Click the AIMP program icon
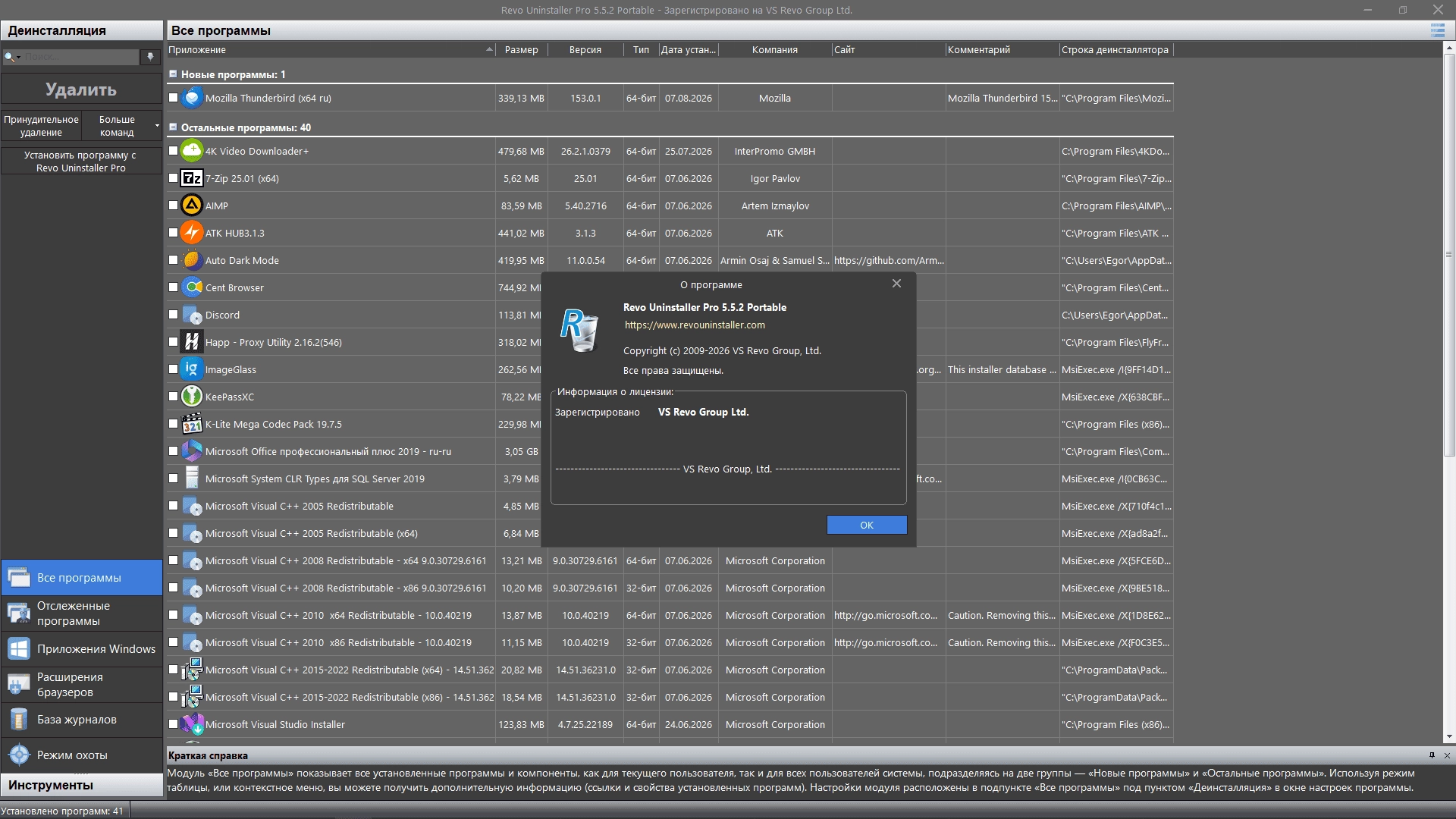 pyautogui.click(x=192, y=206)
